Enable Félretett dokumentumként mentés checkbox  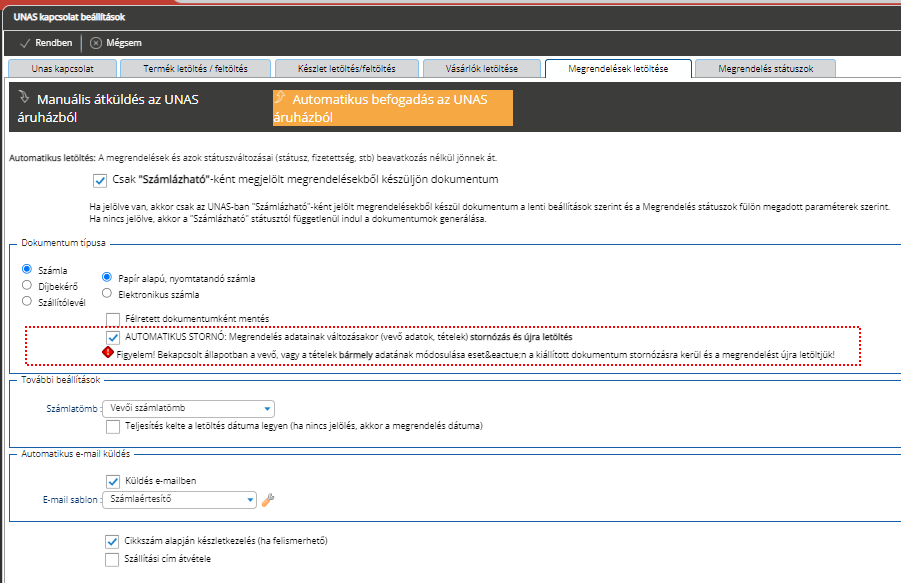coord(112,319)
